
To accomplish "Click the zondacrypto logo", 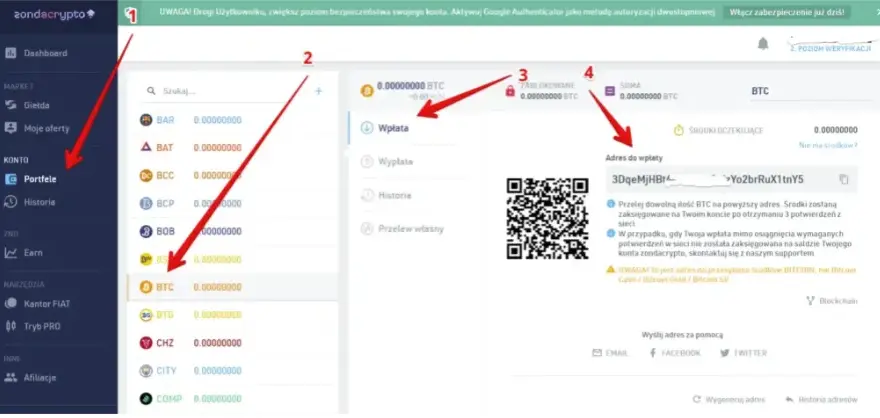I will [x=54, y=14].
